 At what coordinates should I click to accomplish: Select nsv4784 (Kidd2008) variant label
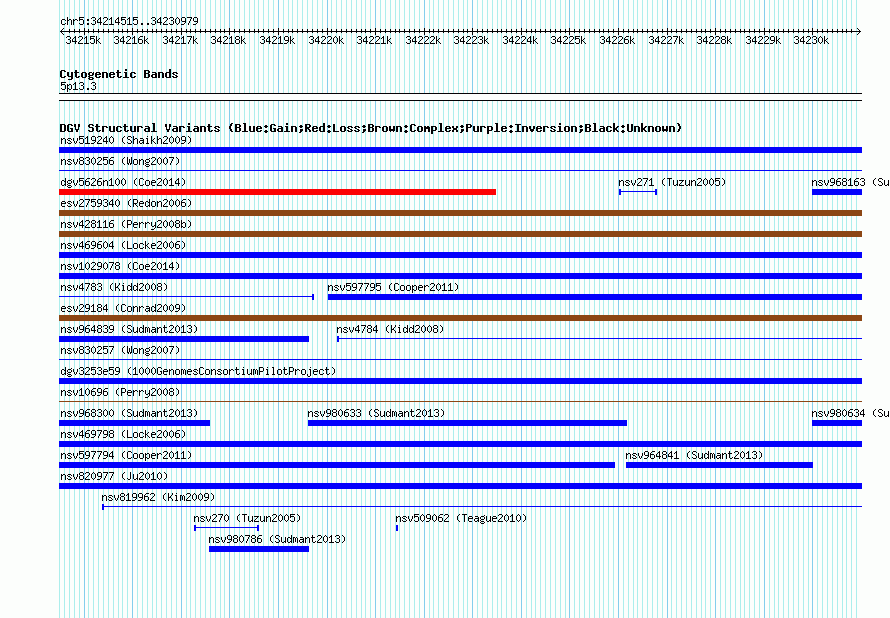390,329
